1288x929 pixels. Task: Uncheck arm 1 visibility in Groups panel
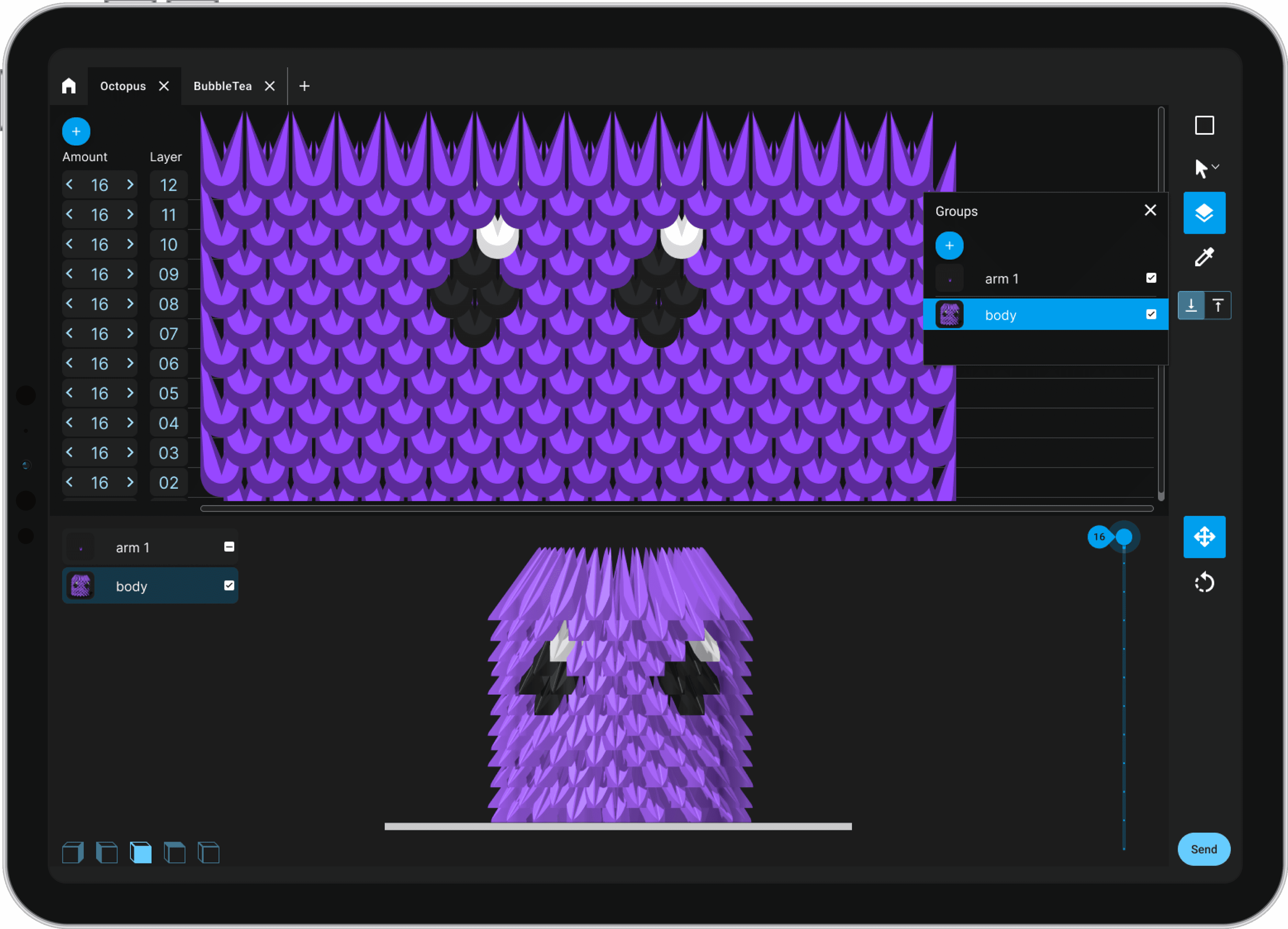coord(1151,278)
